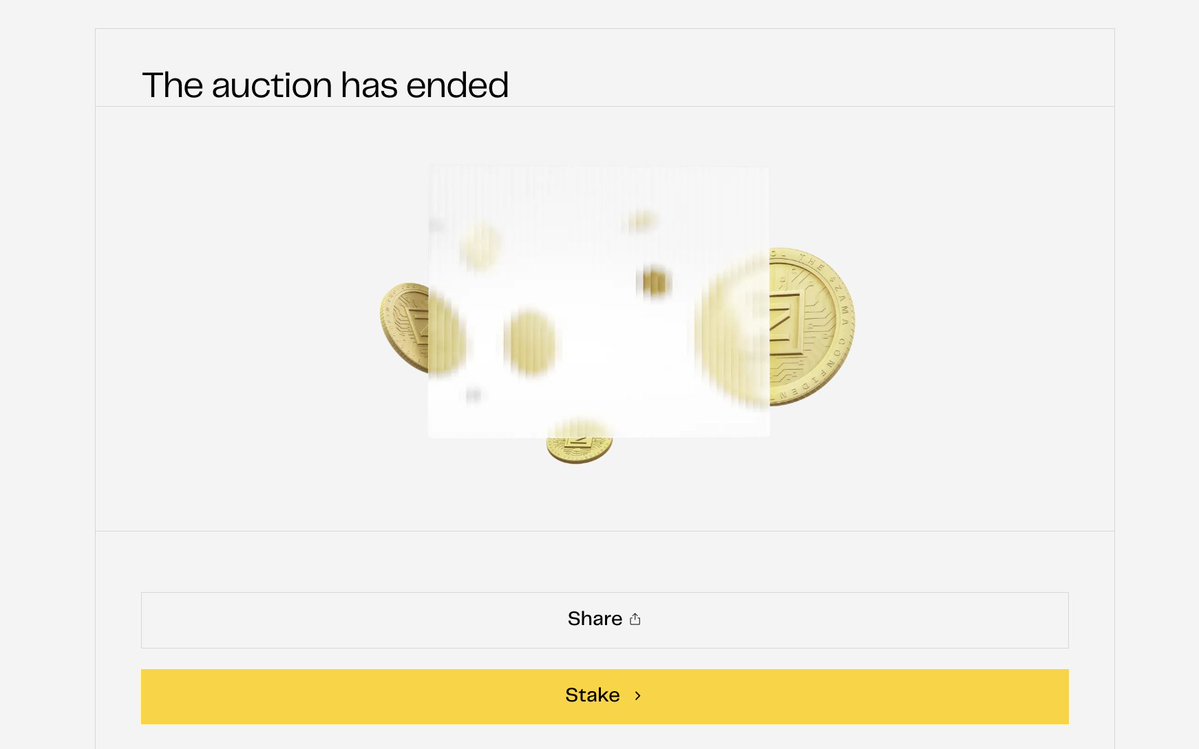Click the small gold coin below the panel
This screenshot has width=1199, height=749.
pyautogui.click(x=580, y=449)
